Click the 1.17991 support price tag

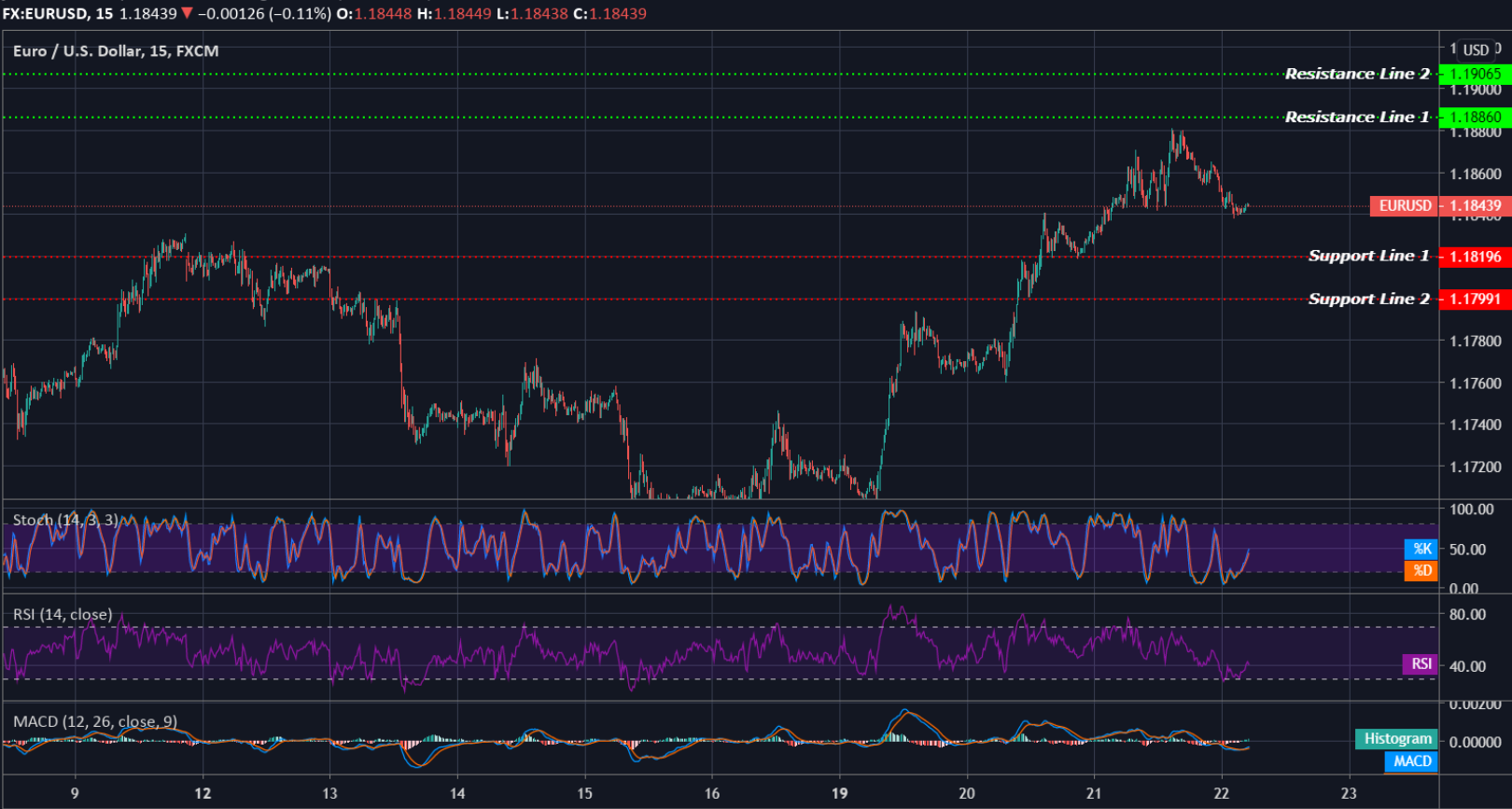click(x=1475, y=299)
